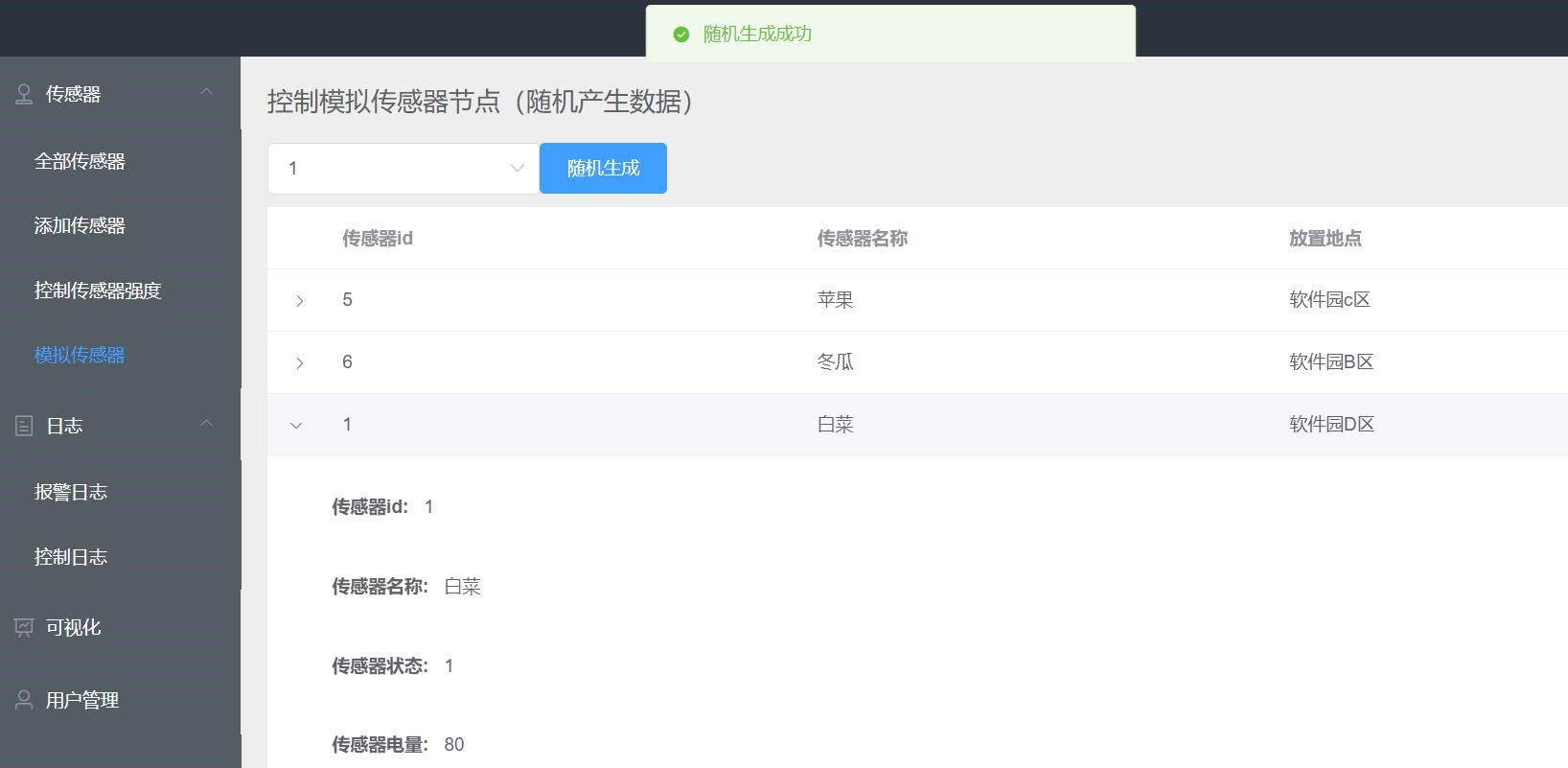Screen dimensions: 1568x768
Task: Click the 可视化 chart icon
Action: 24,628
